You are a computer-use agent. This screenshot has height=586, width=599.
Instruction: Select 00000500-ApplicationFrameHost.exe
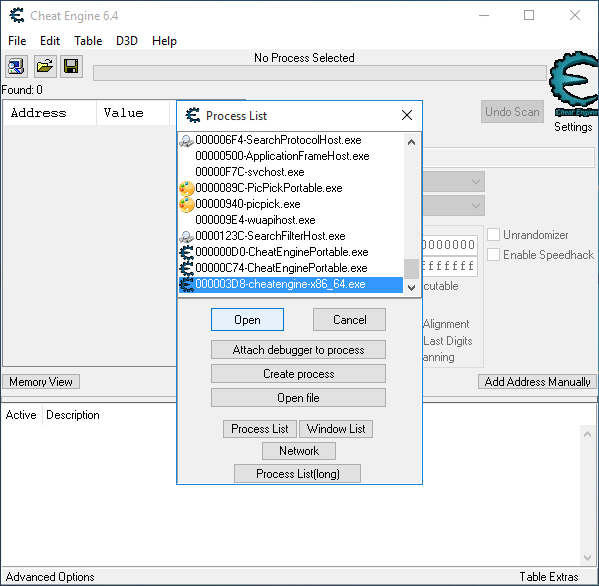tap(282, 156)
